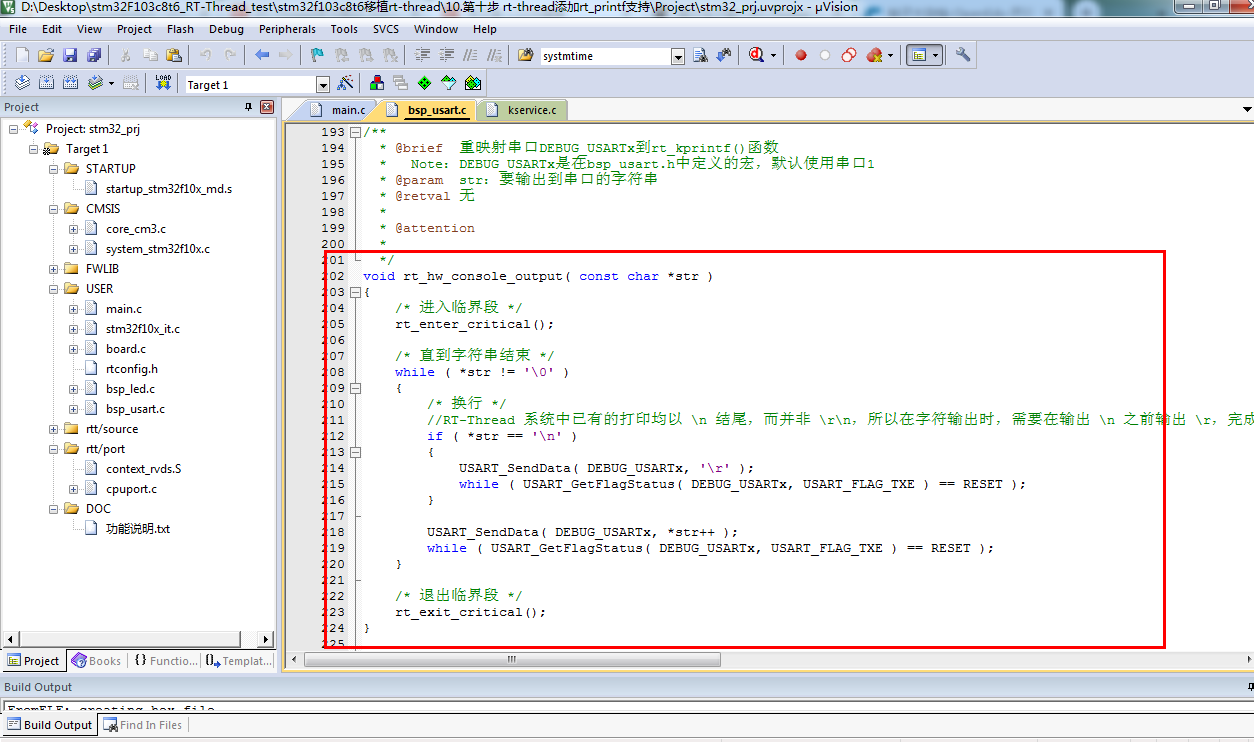Save all open files
The image size is (1254, 742).
pyautogui.click(x=93, y=54)
